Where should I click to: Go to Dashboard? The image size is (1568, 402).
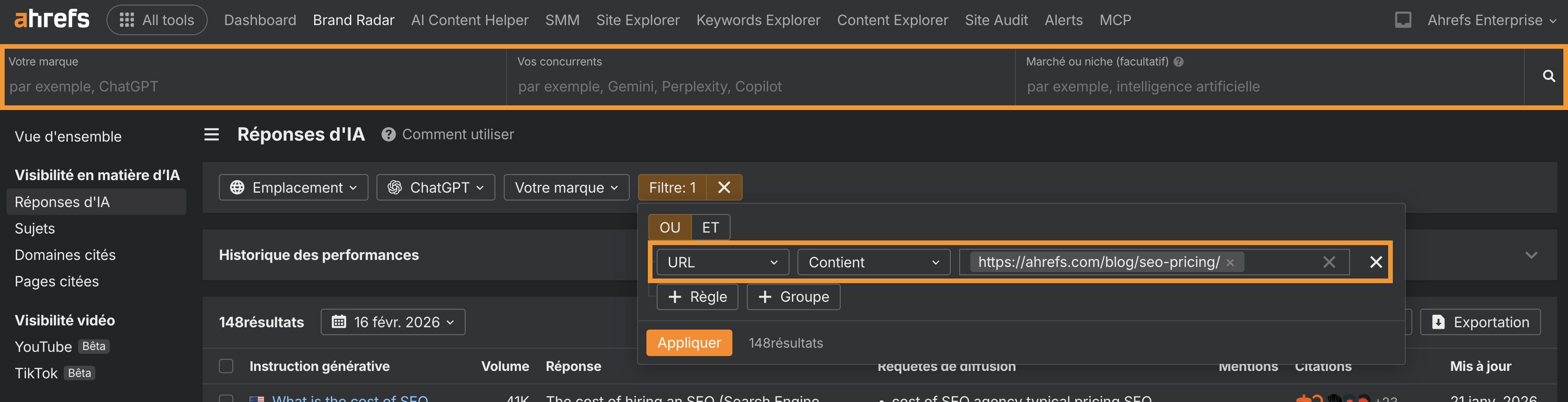(x=260, y=20)
